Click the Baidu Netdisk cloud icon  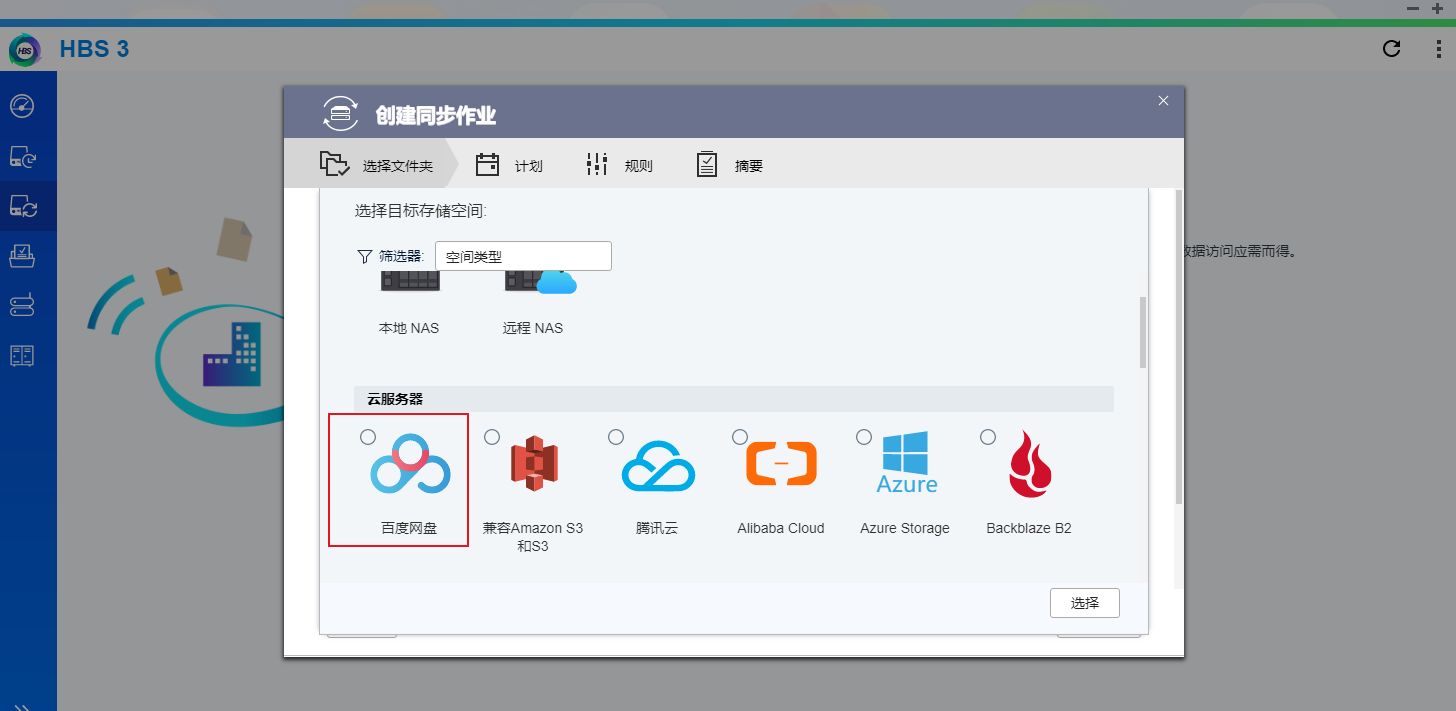coord(410,465)
